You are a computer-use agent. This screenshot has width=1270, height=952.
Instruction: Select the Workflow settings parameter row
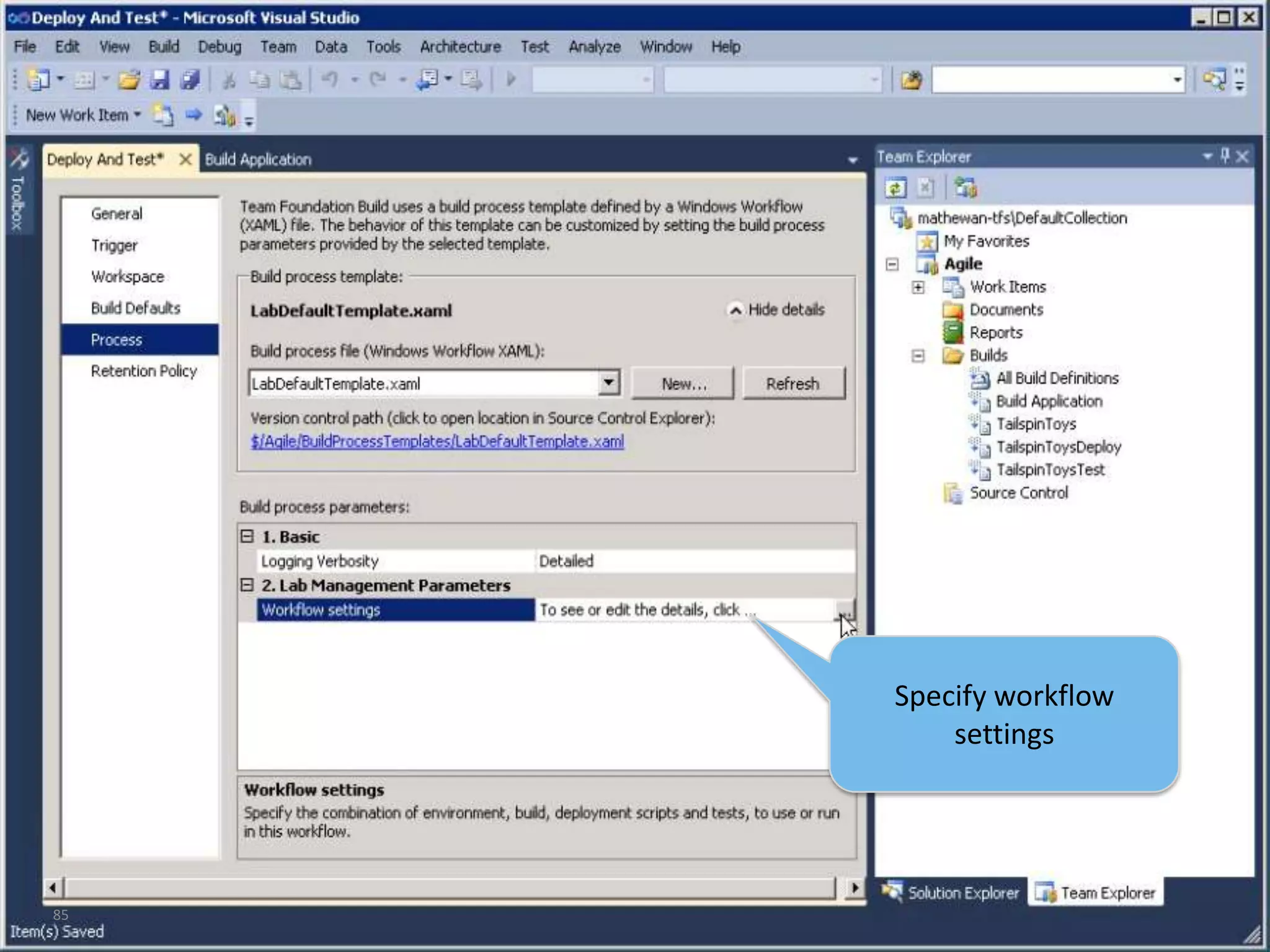point(396,609)
